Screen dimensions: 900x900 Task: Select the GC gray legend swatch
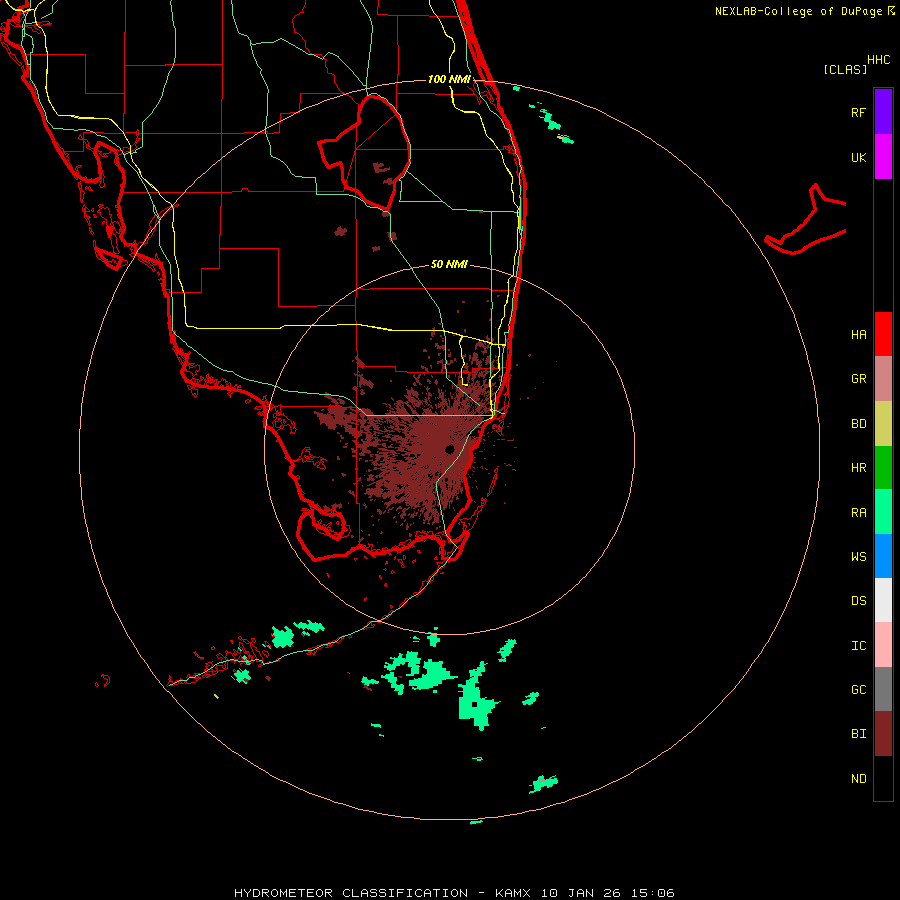pyautogui.click(x=883, y=689)
